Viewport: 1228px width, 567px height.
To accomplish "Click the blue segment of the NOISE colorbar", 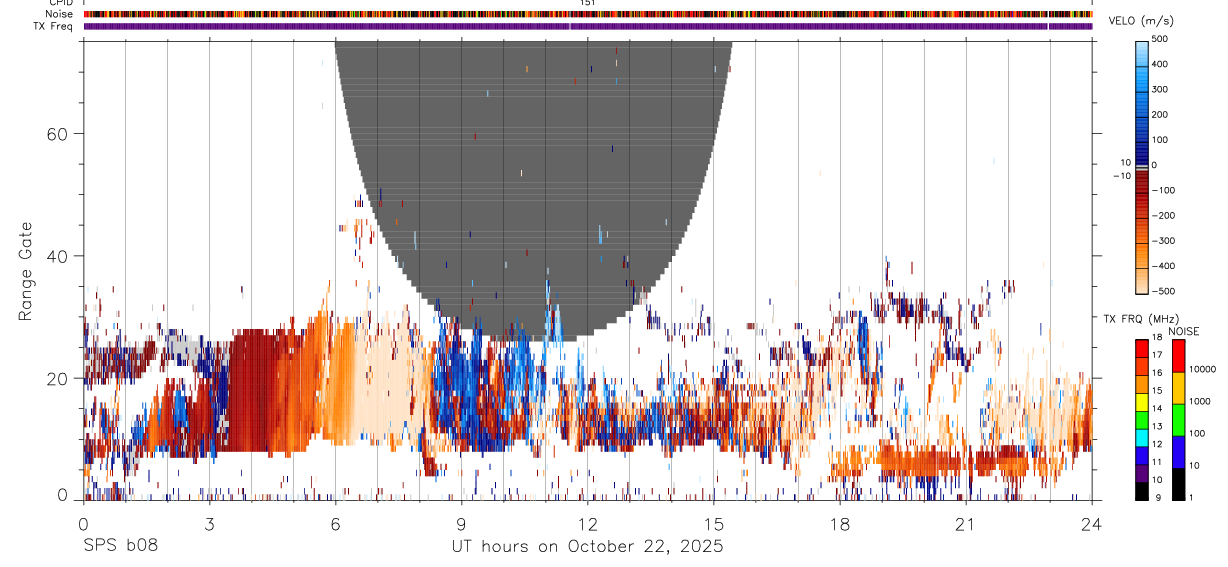I will pyautogui.click(x=1178, y=451).
